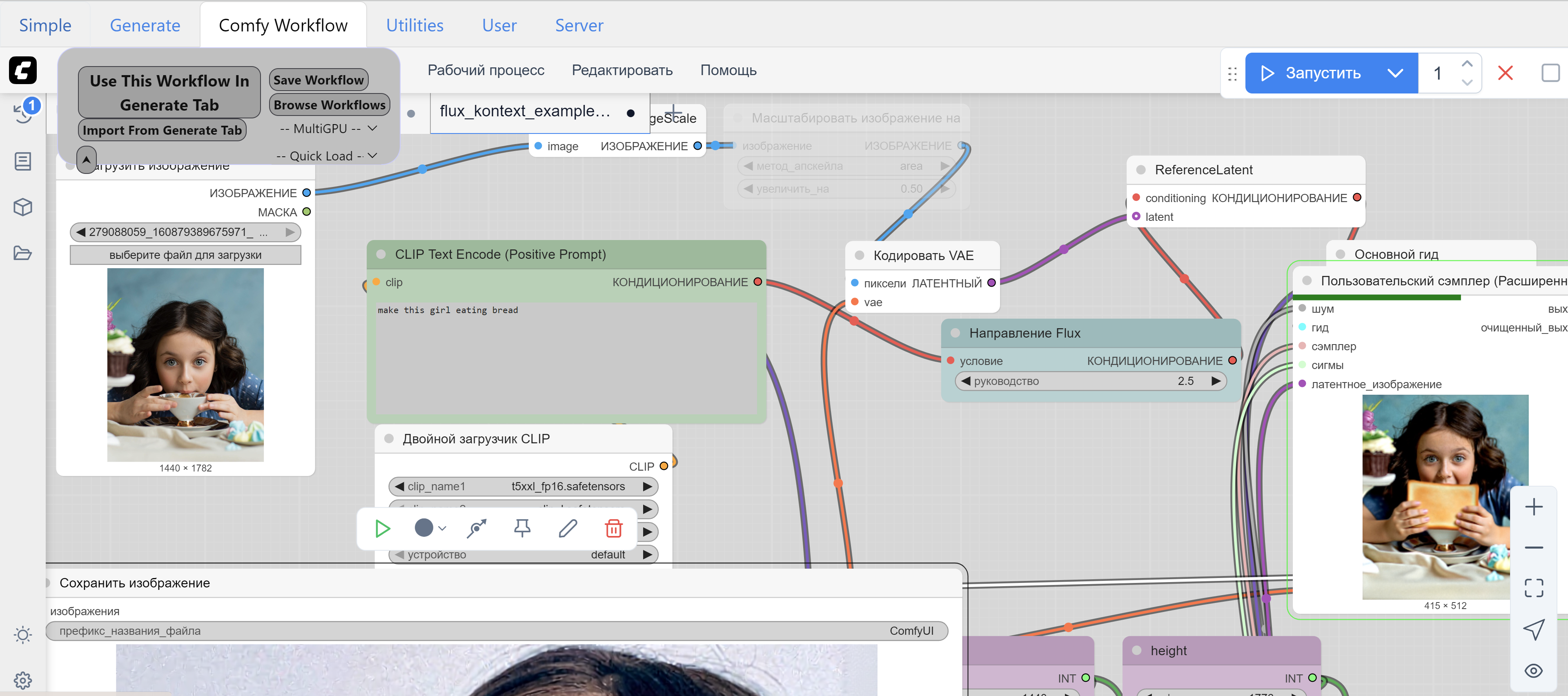
Task: Toggle collapse dot on ReferenceLatent node
Action: click(x=1141, y=170)
